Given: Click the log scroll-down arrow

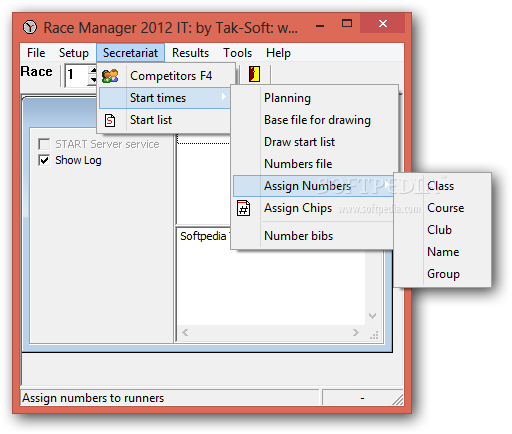Looking at the screenshot, I should [372, 315].
